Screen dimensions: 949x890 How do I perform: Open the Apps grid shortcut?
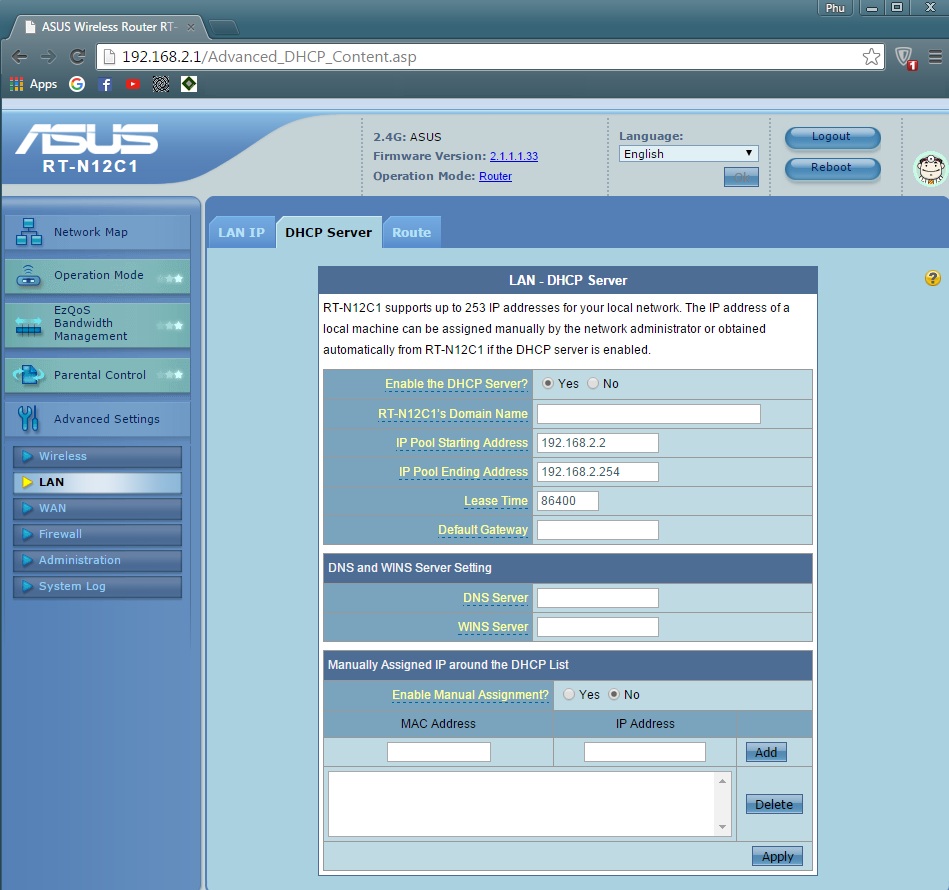coord(33,84)
